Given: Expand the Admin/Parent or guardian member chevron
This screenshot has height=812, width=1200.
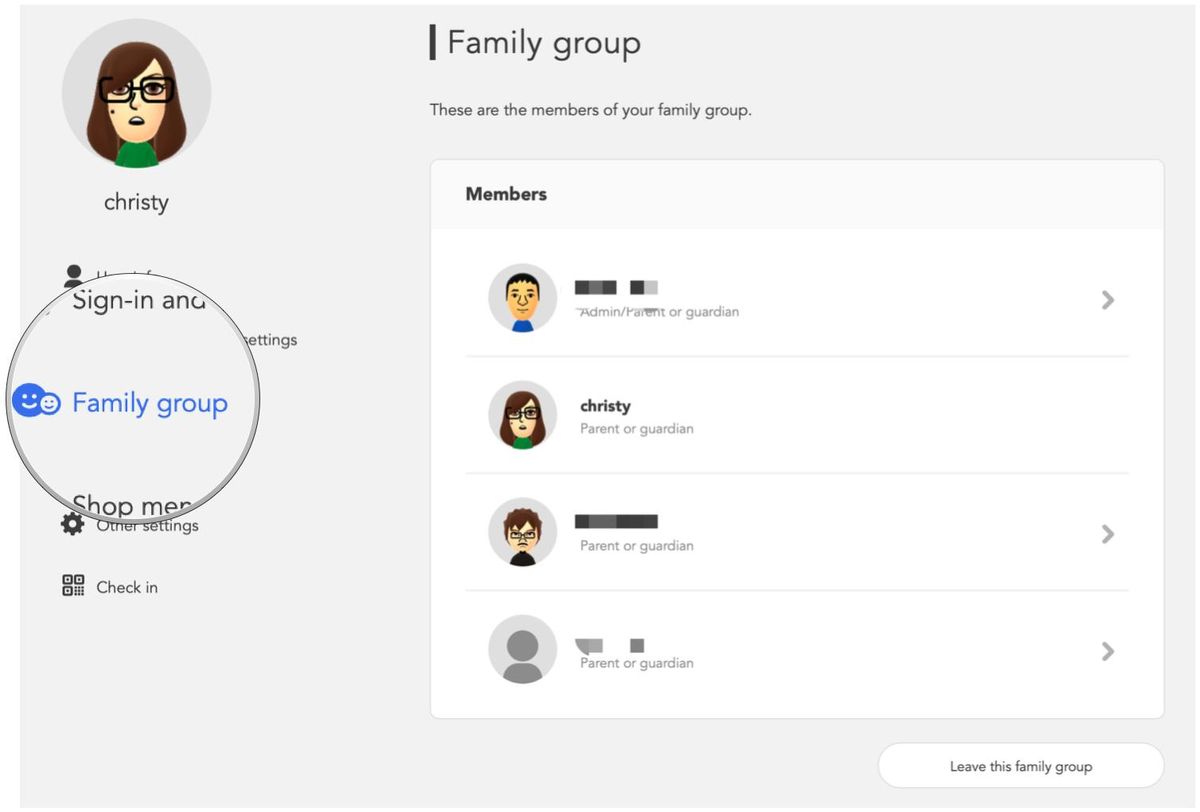Looking at the screenshot, I should click(1107, 299).
